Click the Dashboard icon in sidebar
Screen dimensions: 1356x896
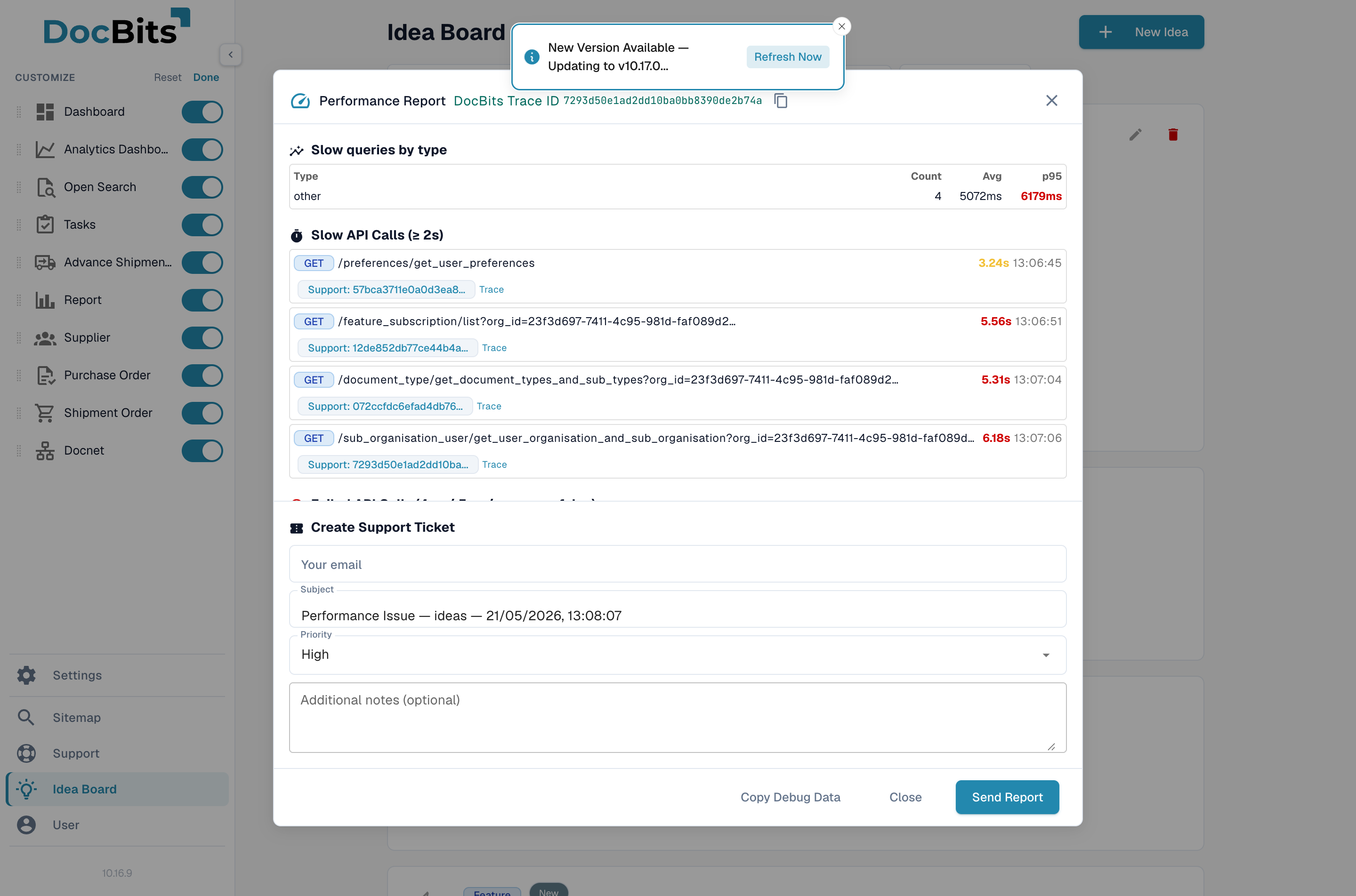pyautogui.click(x=45, y=112)
